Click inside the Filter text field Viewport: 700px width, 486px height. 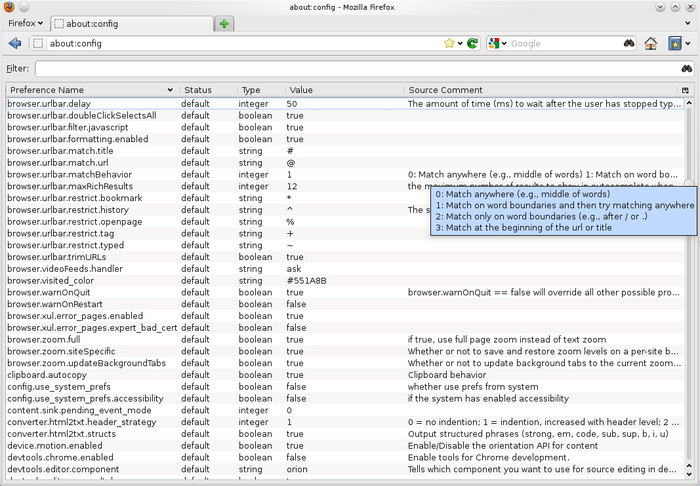coord(357,69)
